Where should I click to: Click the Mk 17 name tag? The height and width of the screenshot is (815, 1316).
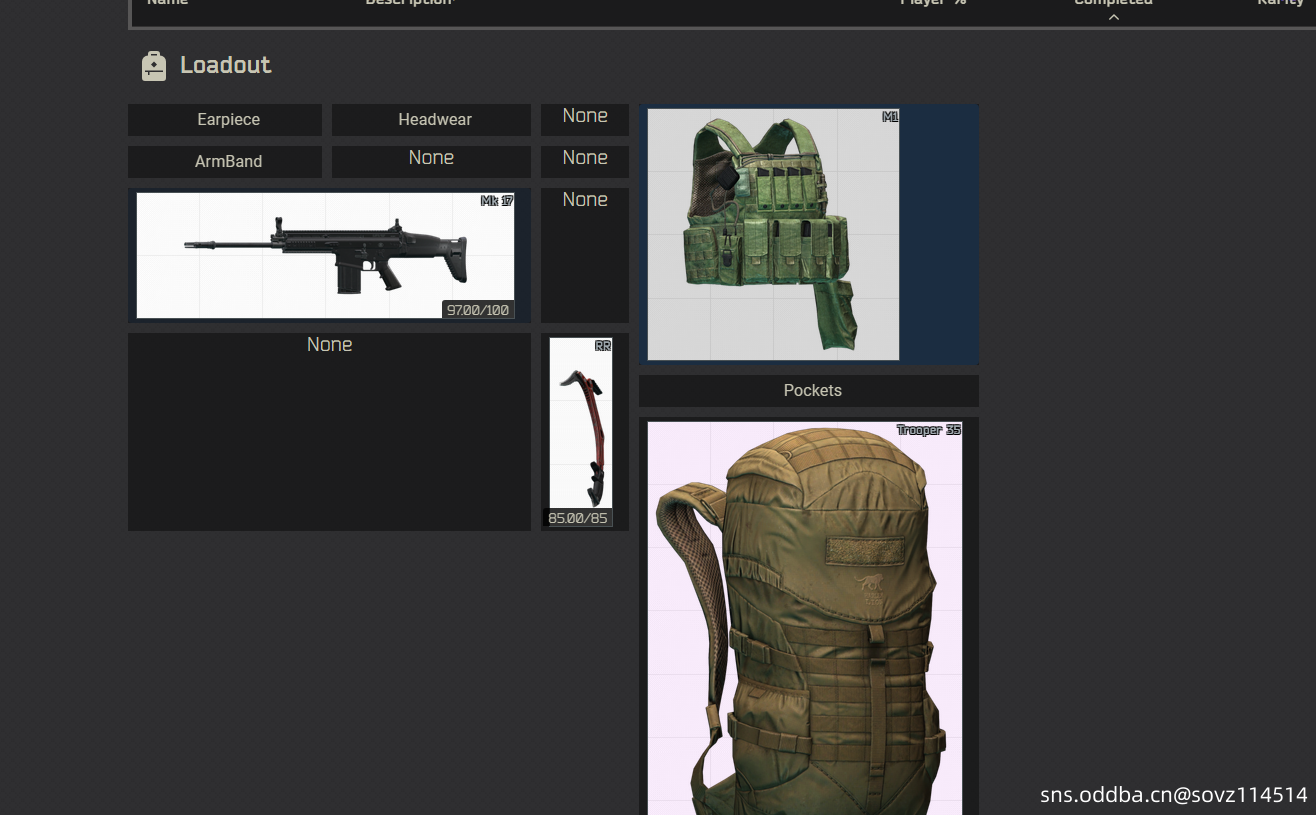497,201
